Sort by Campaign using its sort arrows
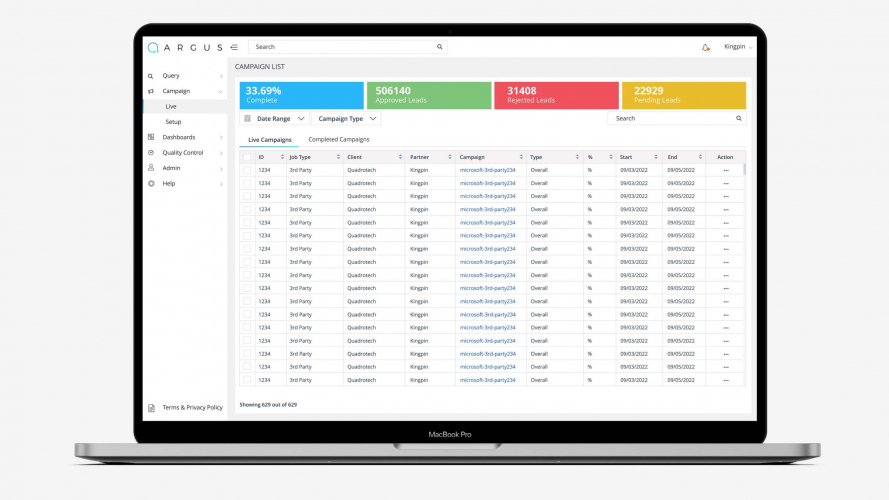Screen dimensions: 889x500 coord(521,157)
